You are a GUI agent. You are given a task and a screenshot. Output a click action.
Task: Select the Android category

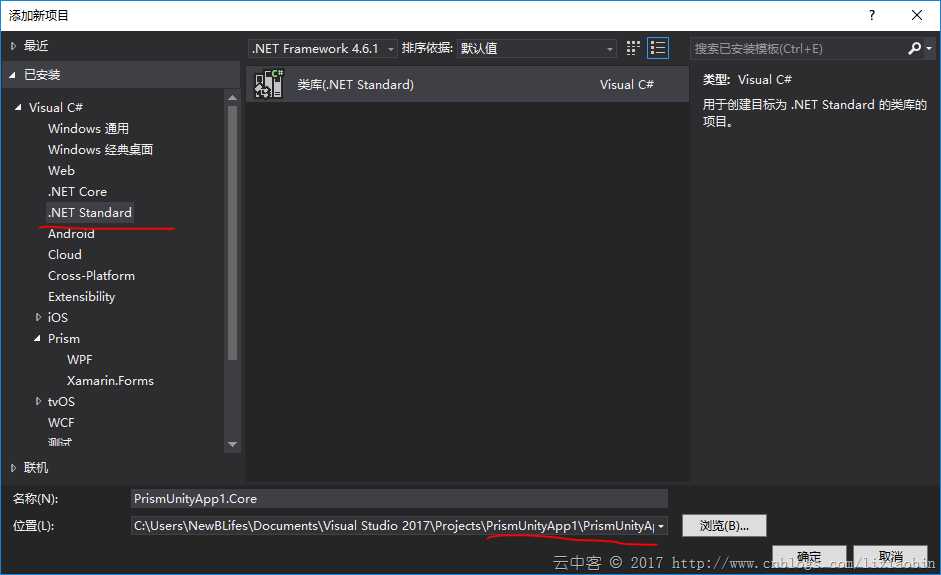pyautogui.click(x=71, y=233)
